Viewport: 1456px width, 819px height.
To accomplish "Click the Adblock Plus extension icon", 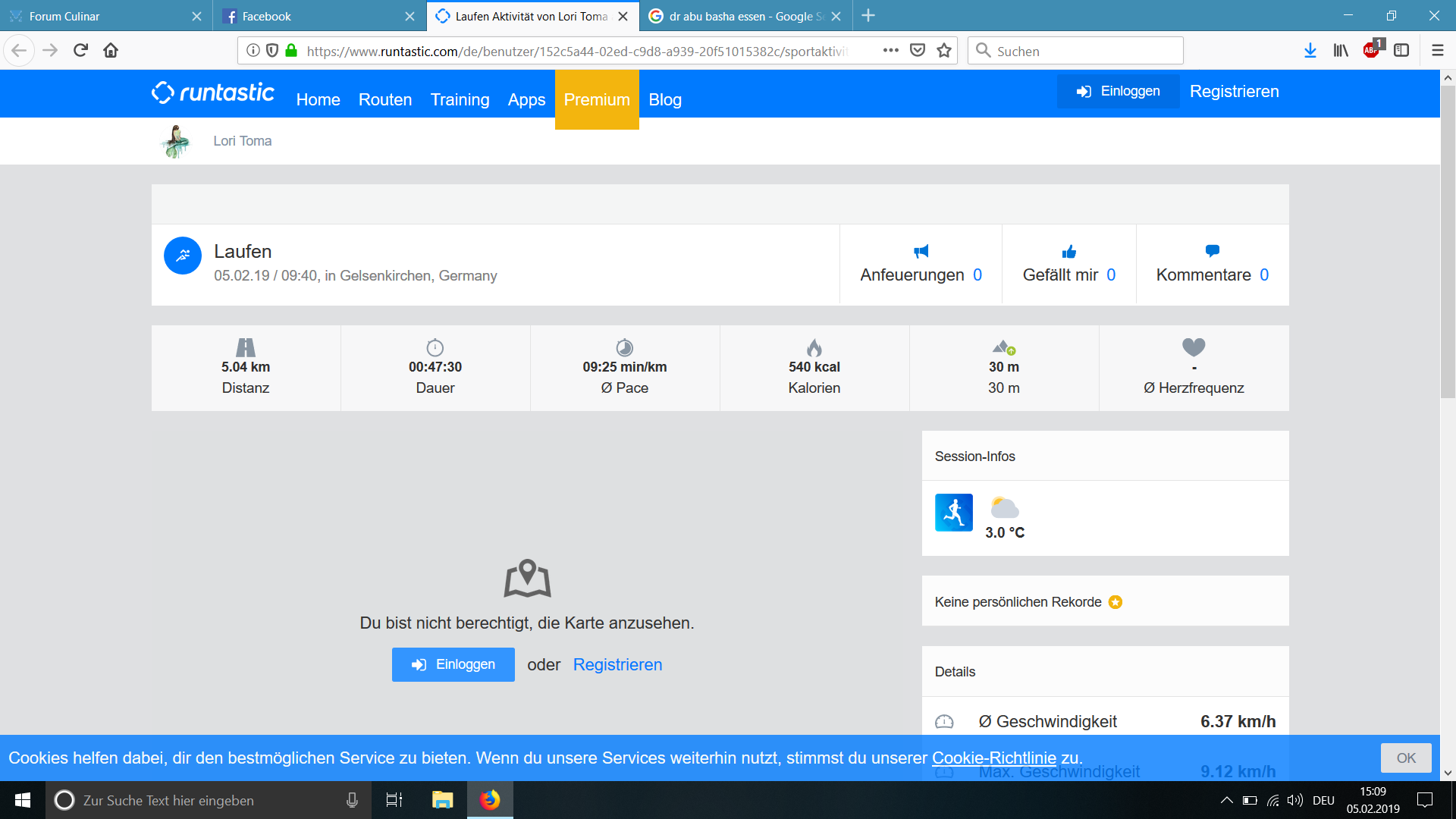I will 1372,50.
